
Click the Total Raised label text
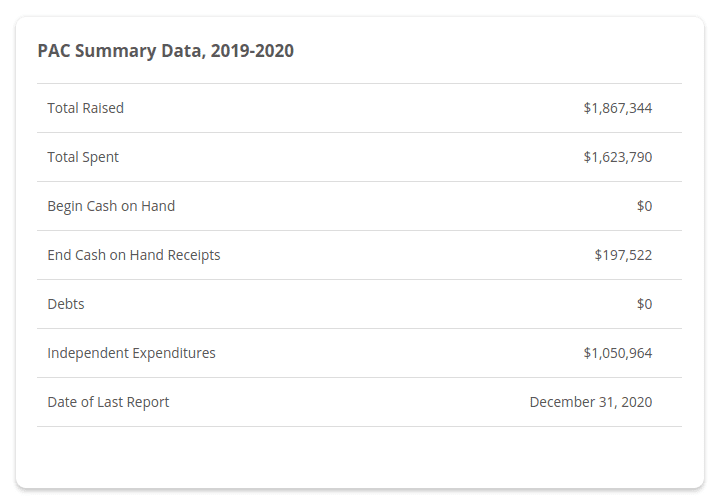click(x=85, y=108)
